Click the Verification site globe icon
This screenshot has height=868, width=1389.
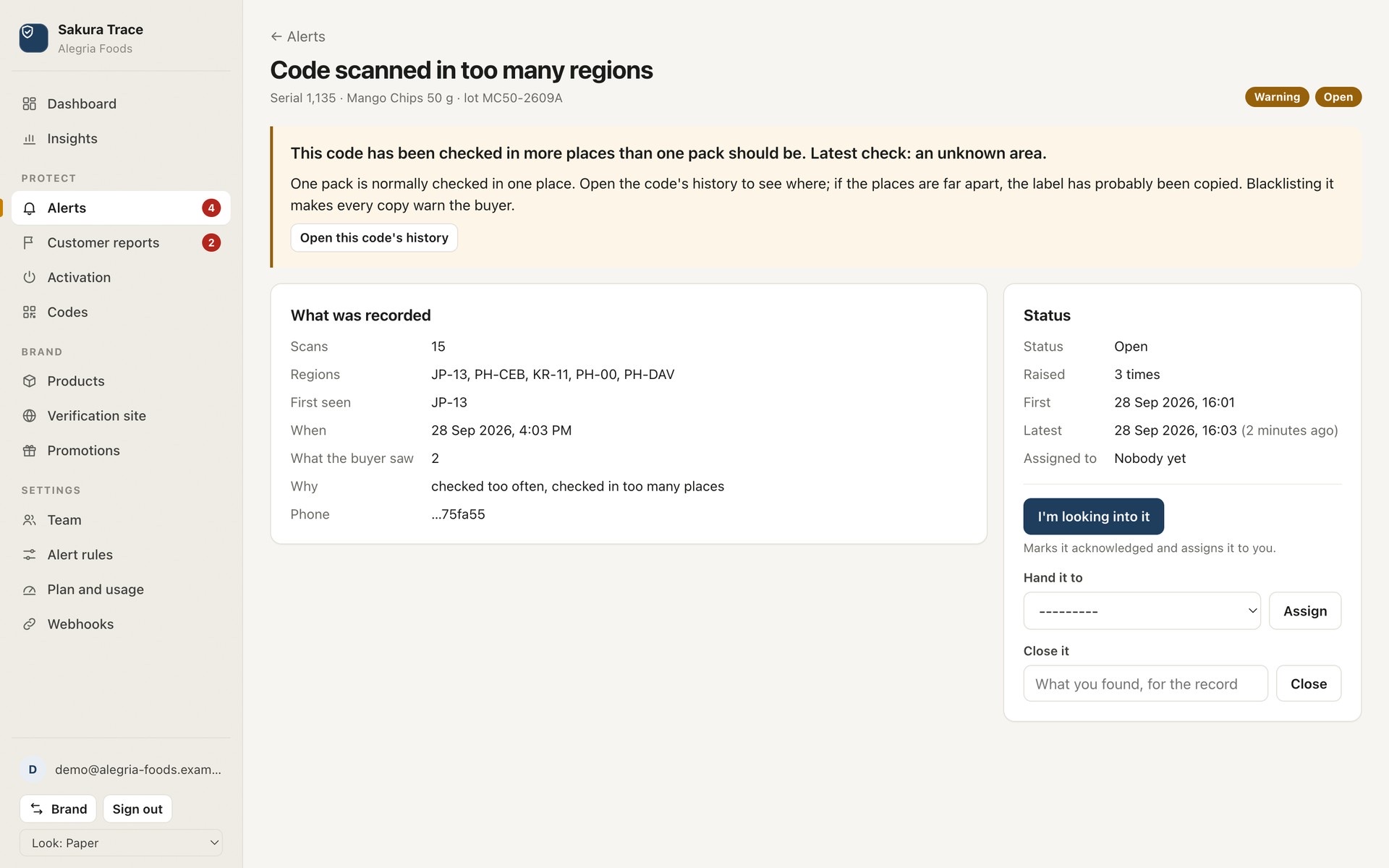click(x=29, y=416)
